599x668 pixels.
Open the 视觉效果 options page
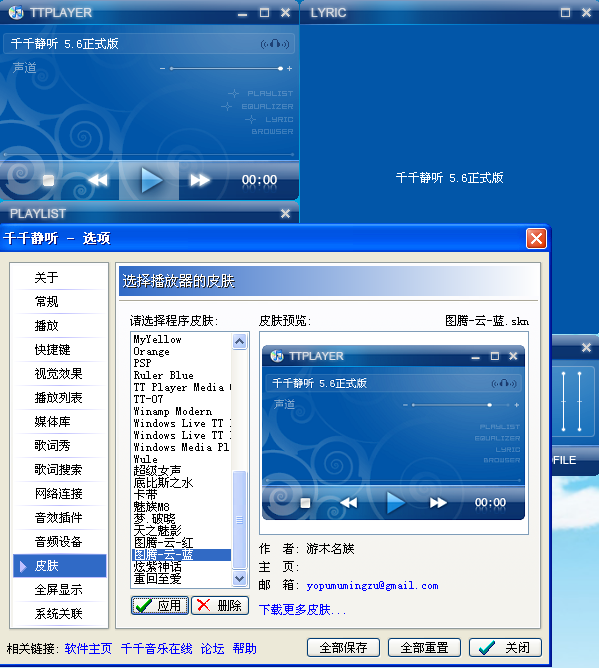click(60, 374)
